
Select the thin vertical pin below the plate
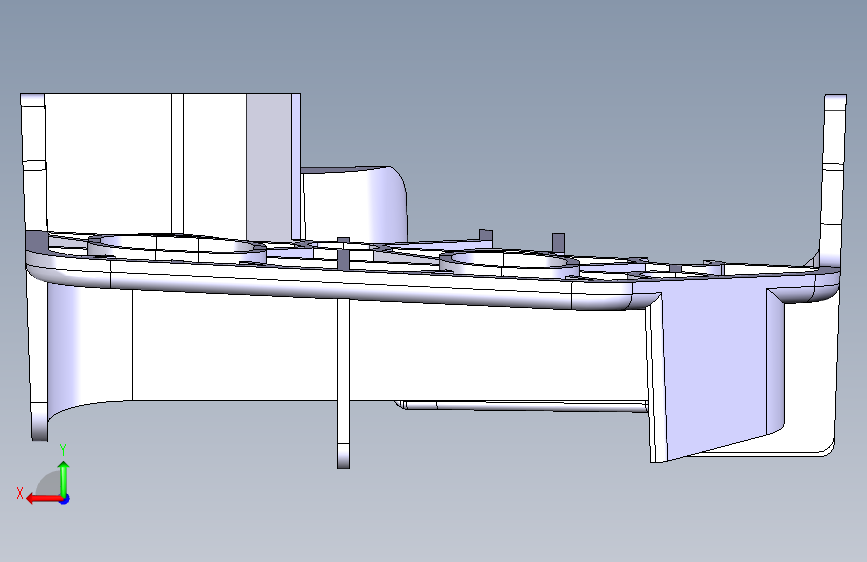343,384
